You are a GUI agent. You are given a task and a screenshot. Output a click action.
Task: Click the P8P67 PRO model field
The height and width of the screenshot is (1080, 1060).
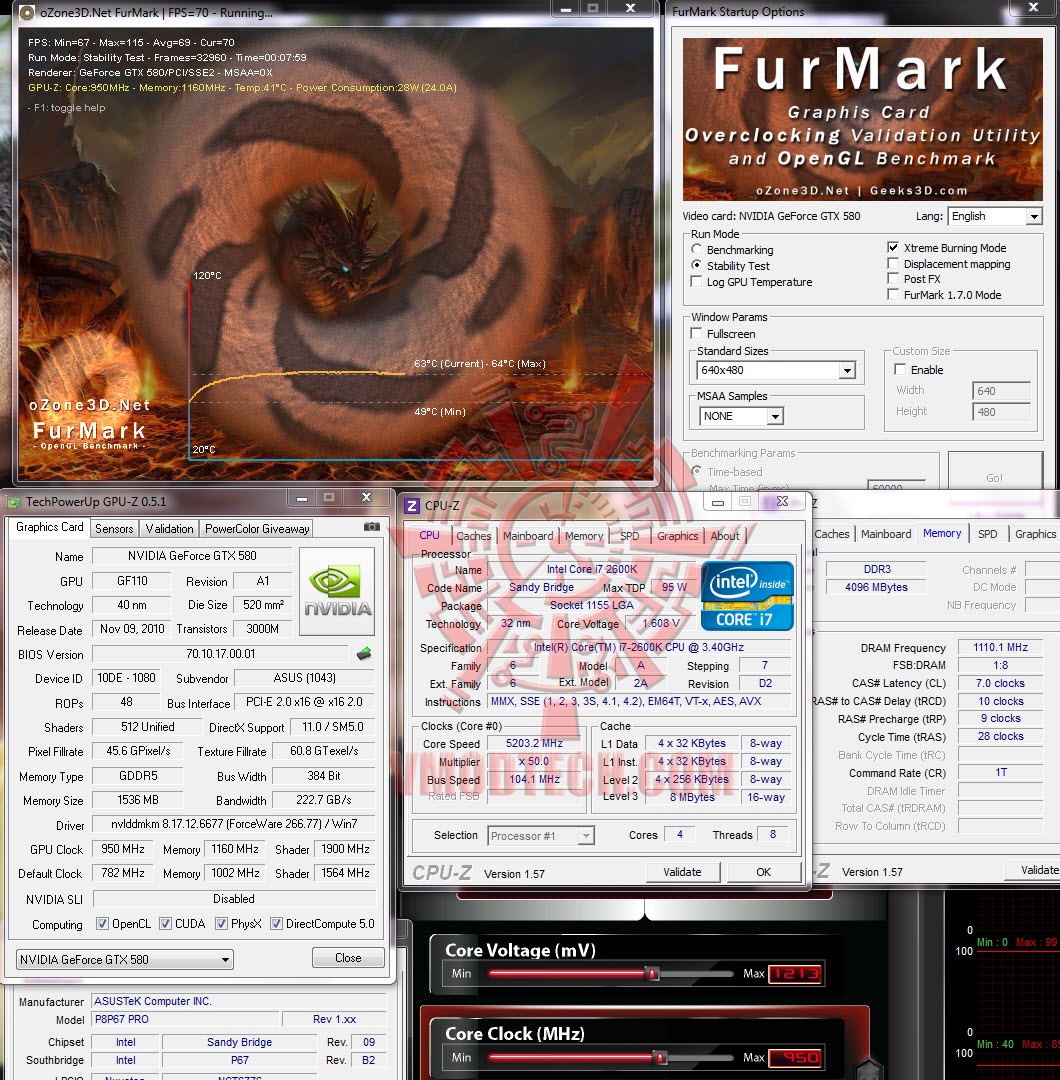(x=186, y=1019)
